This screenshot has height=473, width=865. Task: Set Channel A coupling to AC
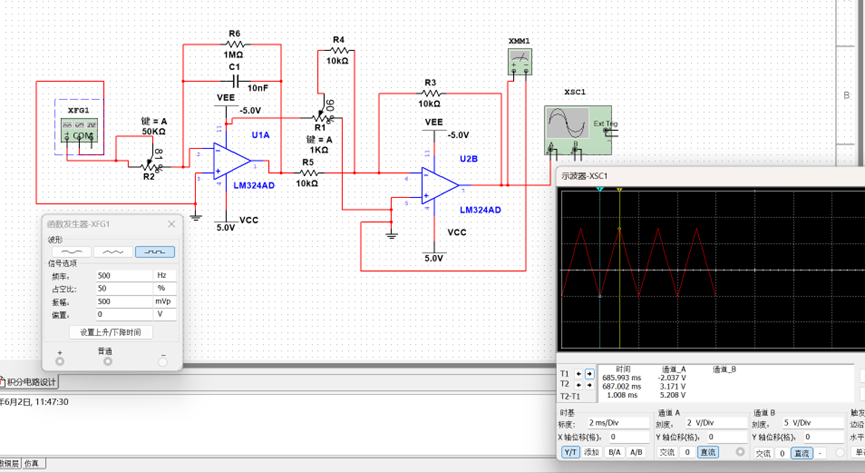[667, 452]
